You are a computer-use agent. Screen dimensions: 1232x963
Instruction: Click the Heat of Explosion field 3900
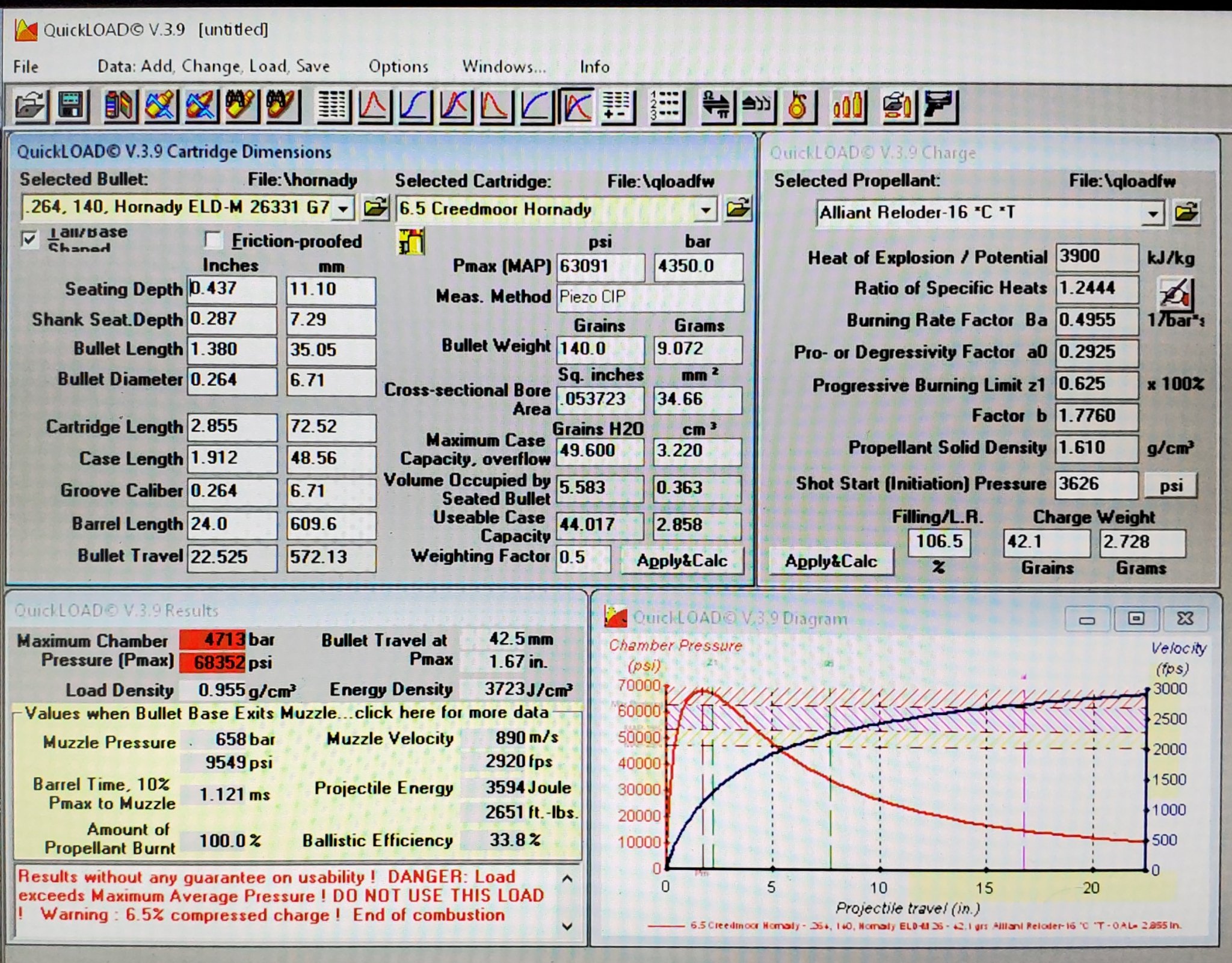point(1097,257)
